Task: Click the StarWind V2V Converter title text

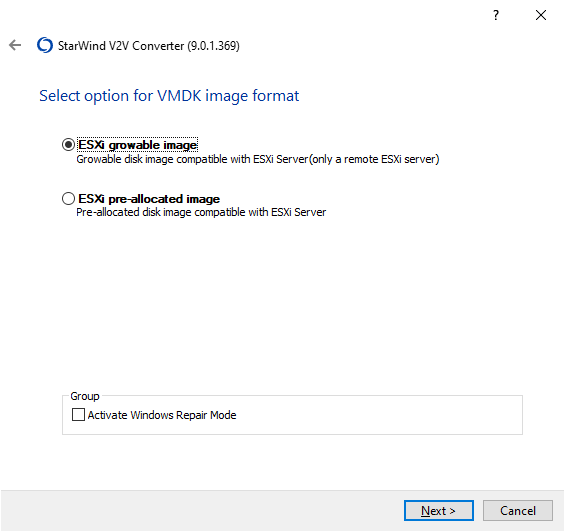Action: click(121, 46)
